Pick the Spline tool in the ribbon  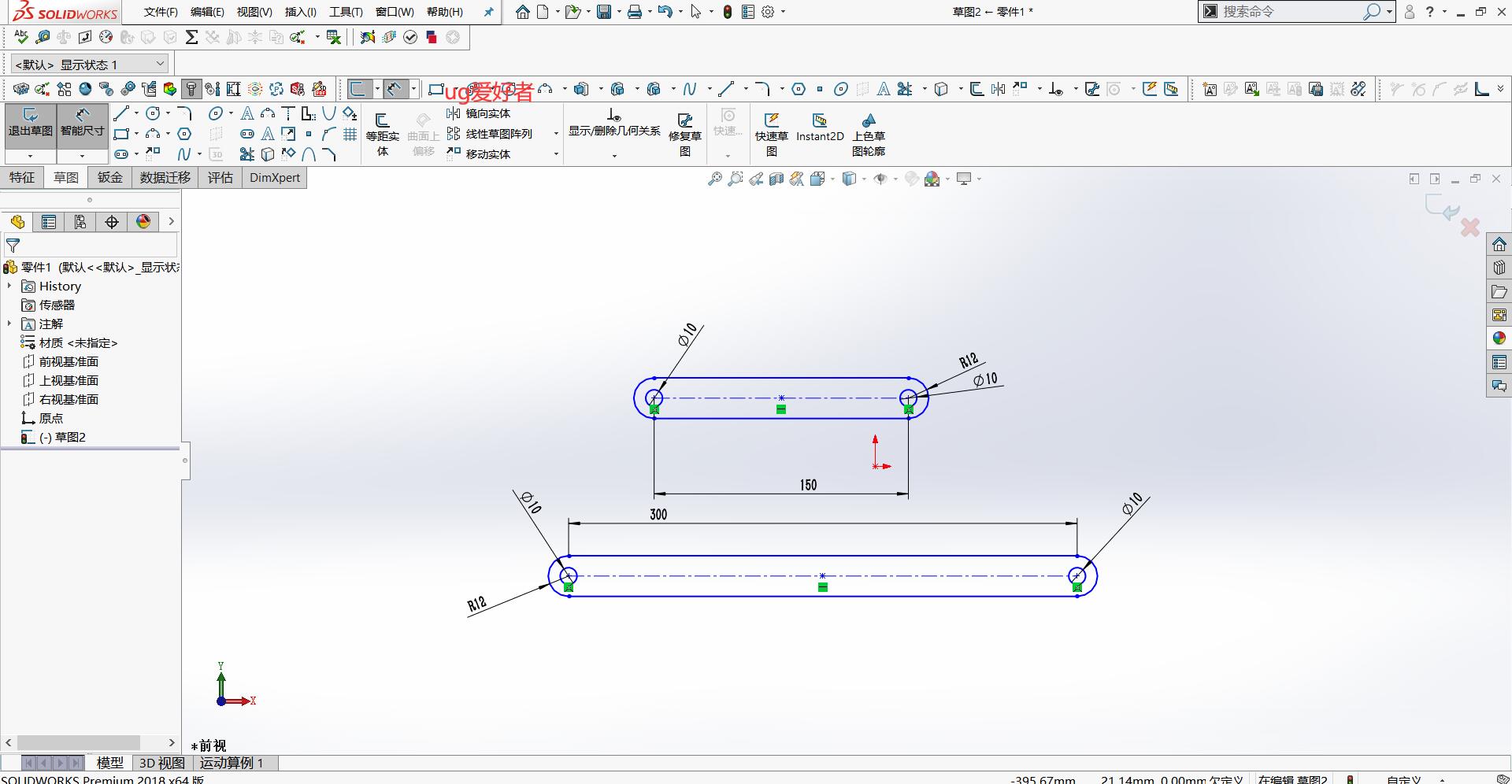(x=183, y=154)
